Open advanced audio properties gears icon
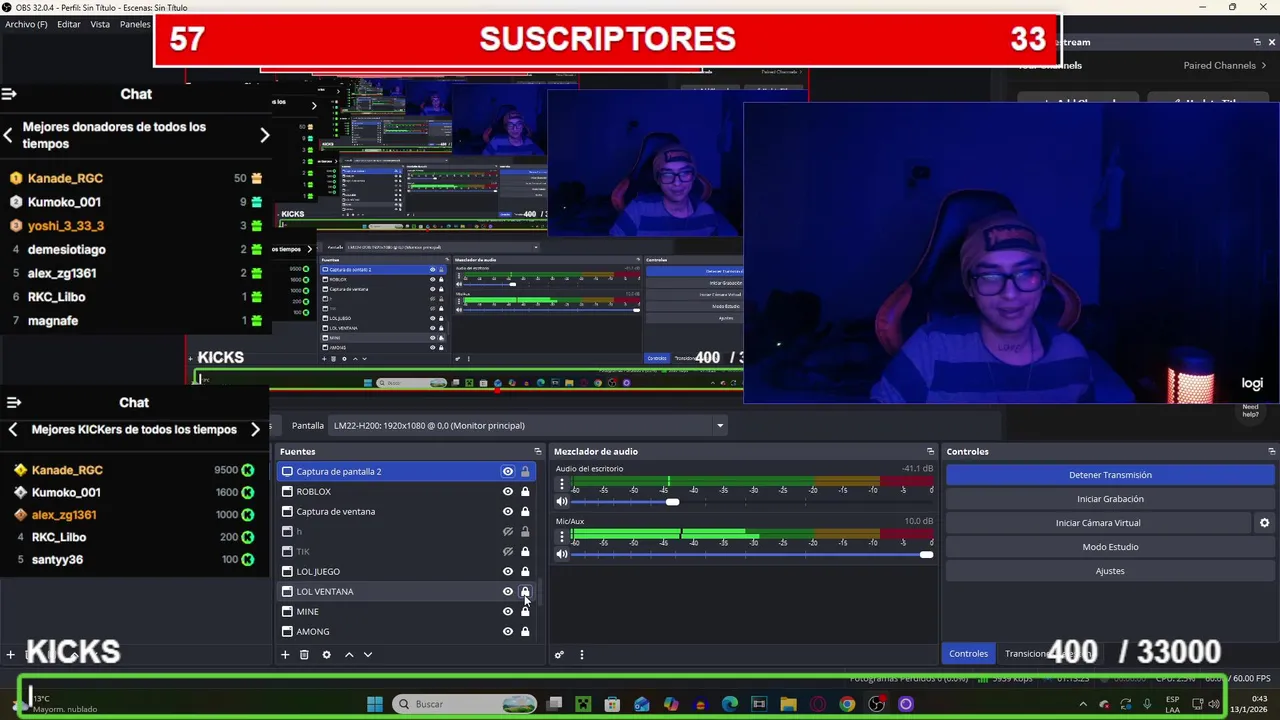1280x720 pixels. pos(559,655)
